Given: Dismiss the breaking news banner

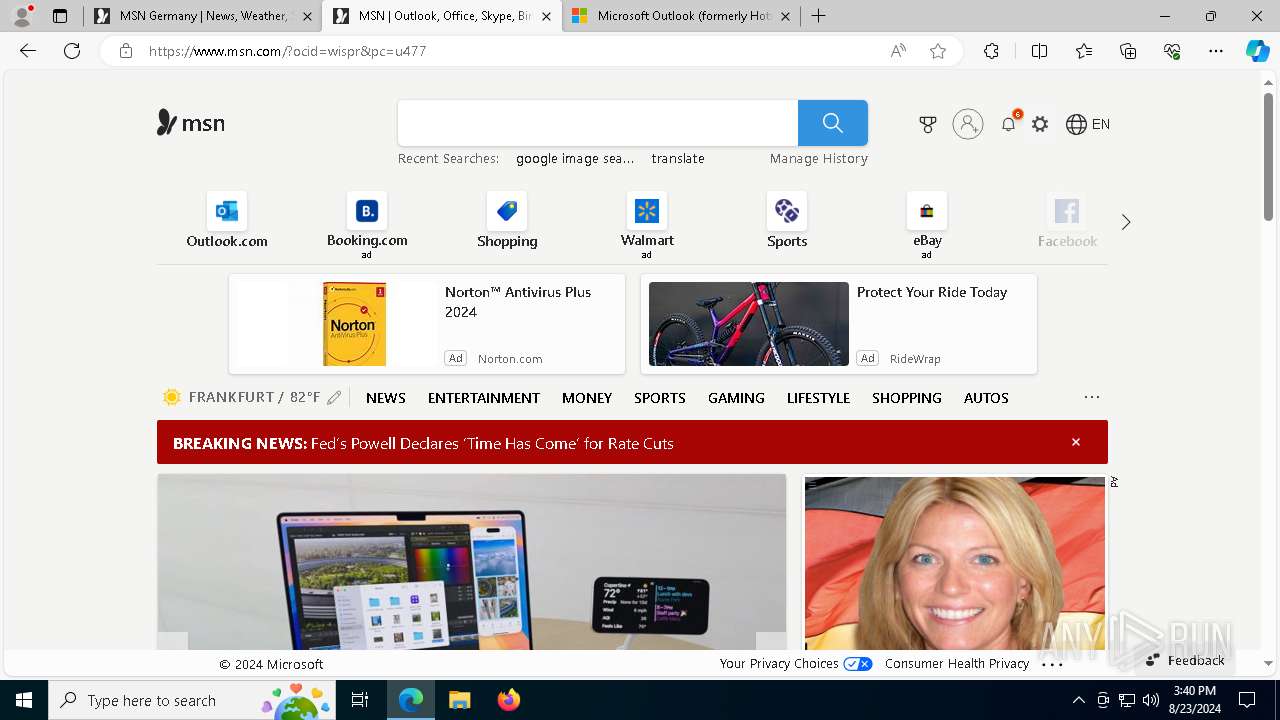Looking at the screenshot, I should [1076, 442].
